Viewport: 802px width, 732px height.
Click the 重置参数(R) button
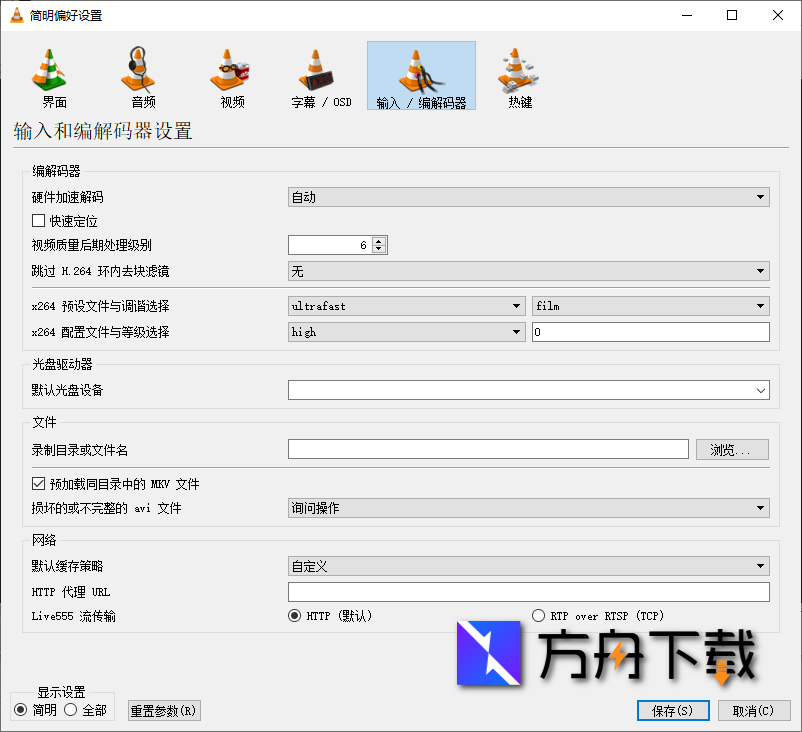pos(163,710)
